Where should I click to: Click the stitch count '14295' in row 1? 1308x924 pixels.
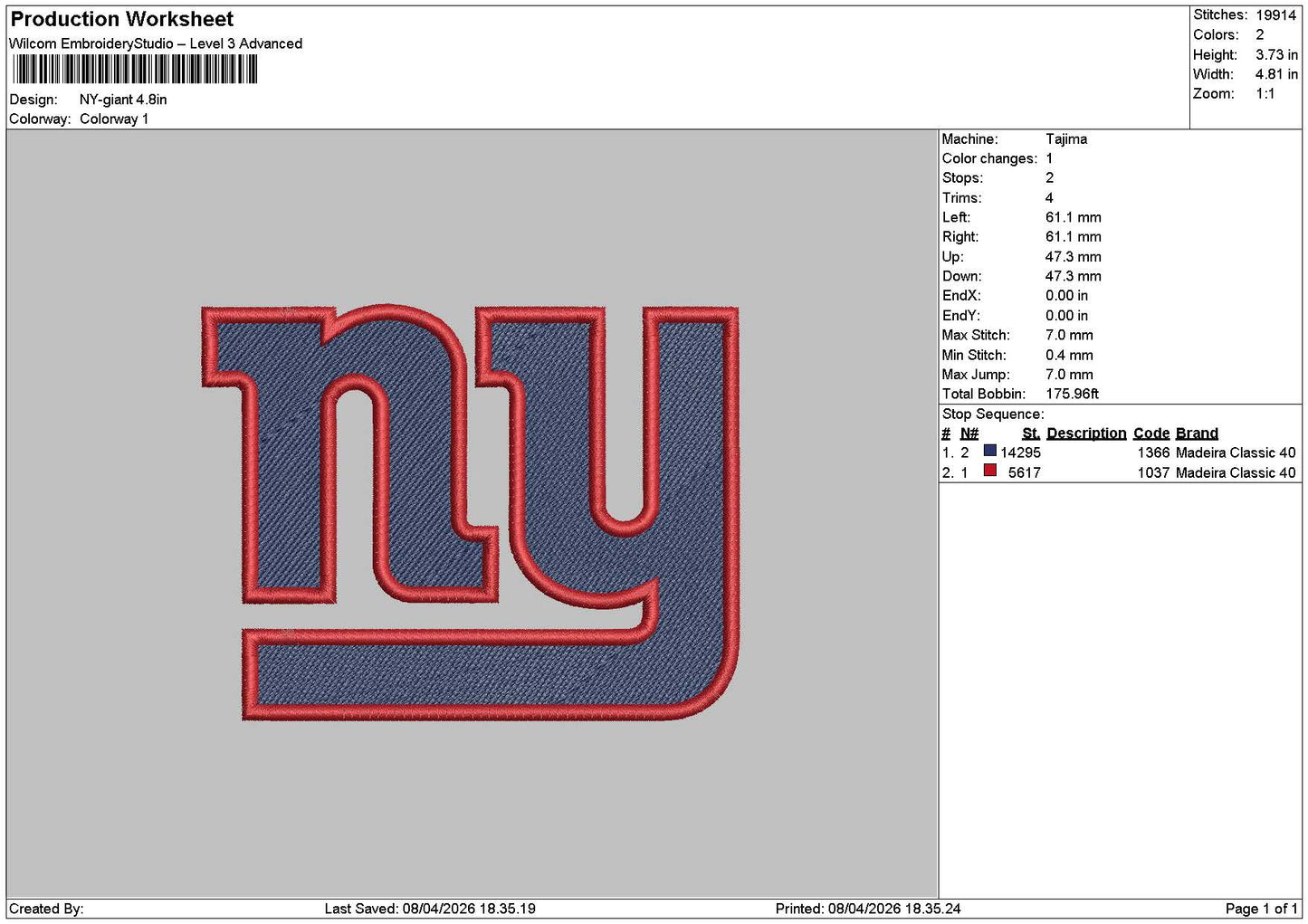[x=1020, y=452]
